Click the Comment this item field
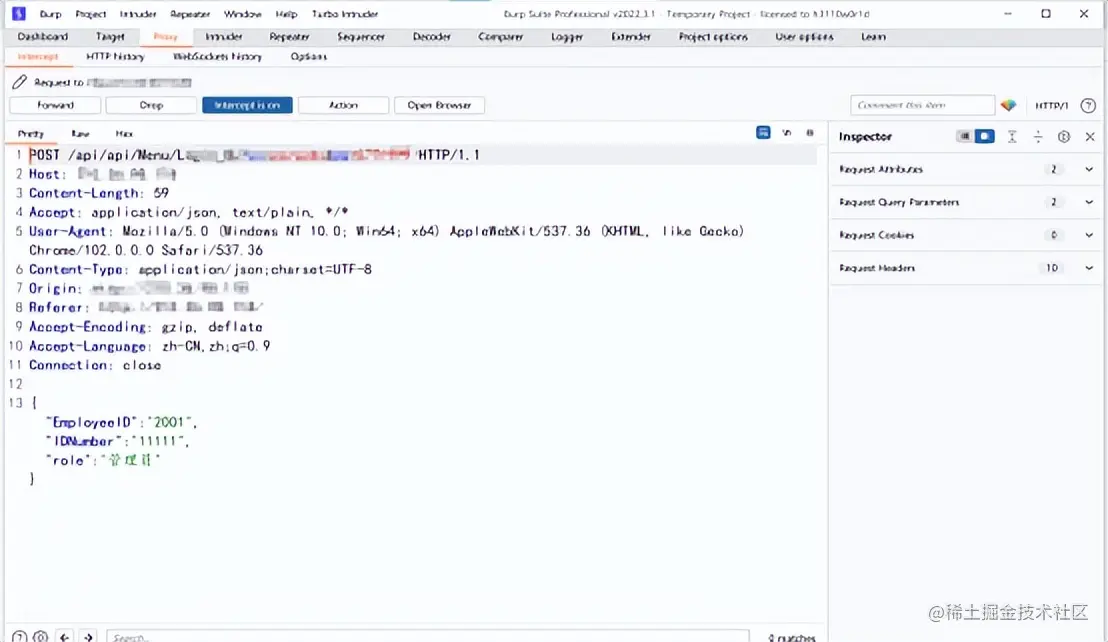The width and height of the screenshot is (1108, 642). coord(922,105)
